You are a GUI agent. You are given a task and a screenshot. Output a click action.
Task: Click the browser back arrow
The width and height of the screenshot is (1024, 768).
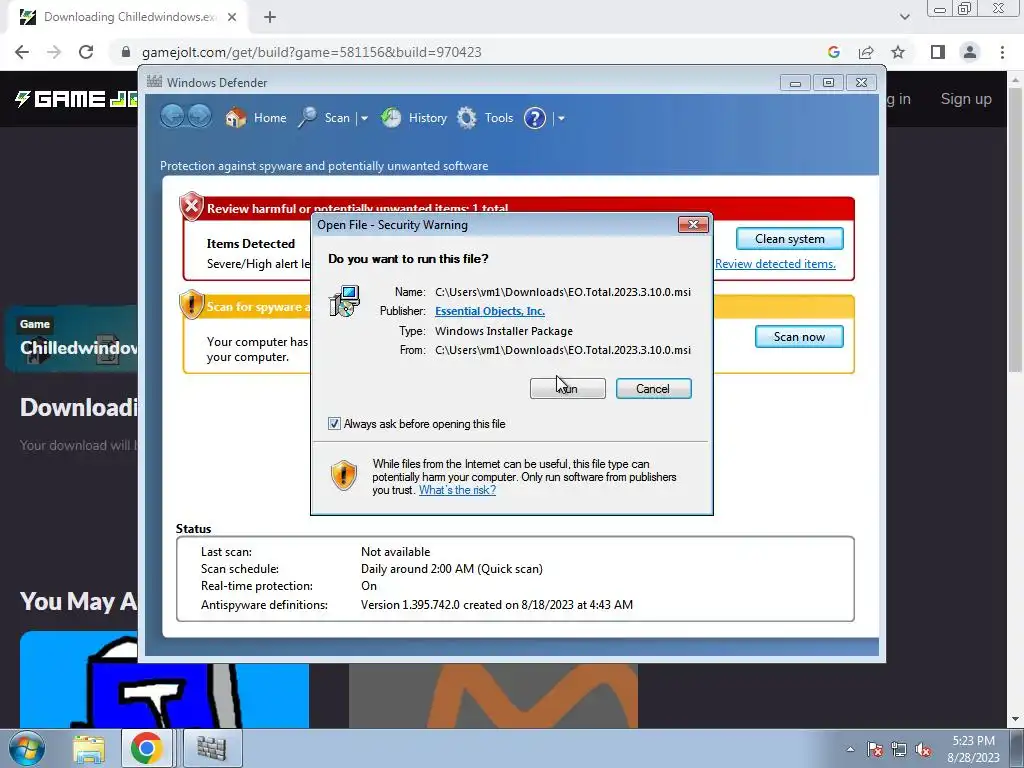[22, 52]
